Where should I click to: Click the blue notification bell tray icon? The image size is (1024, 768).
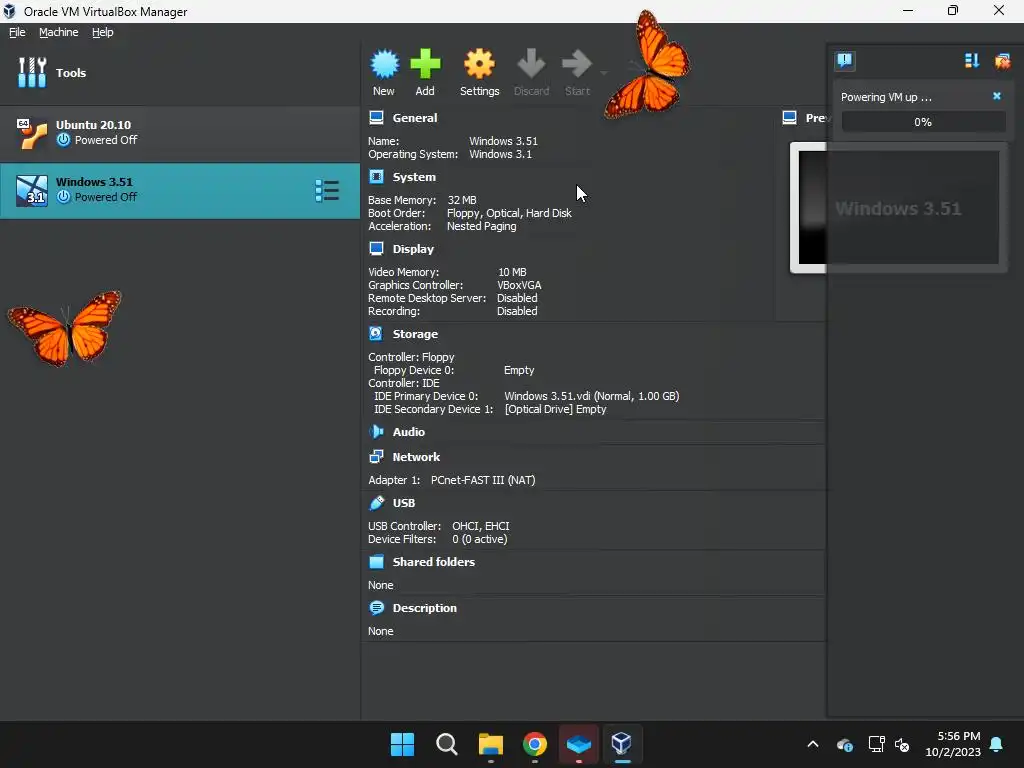997,744
